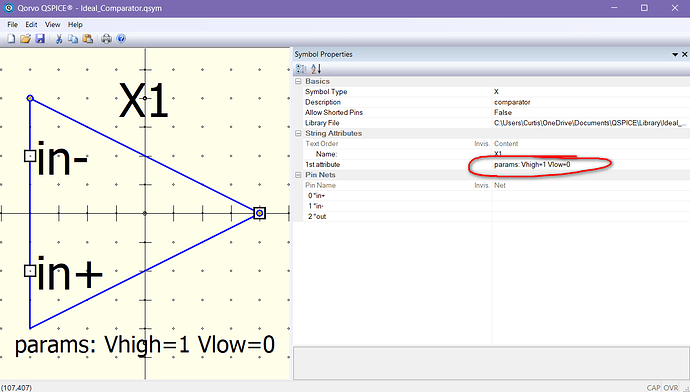This screenshot has height=392, width=690.
Task: Collapse the Basics section
Action: pyautogui.click(x=298, y=81)
